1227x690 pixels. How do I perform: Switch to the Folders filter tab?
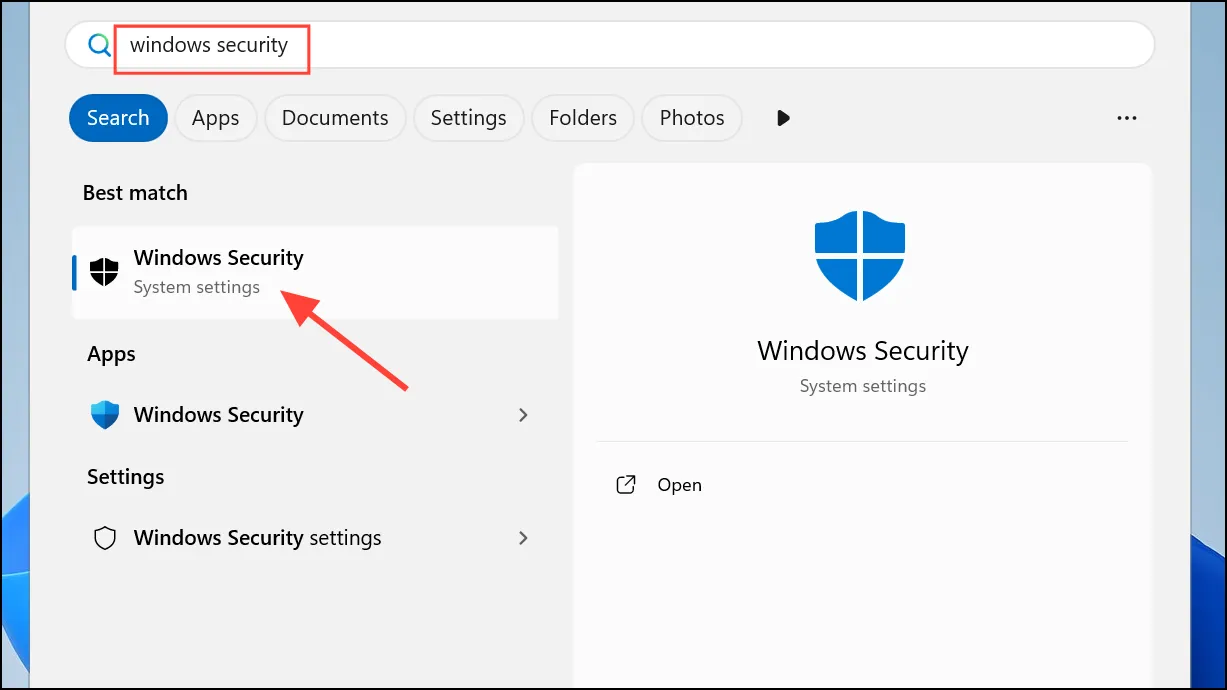pyautogui.click(x=583, y=118)
